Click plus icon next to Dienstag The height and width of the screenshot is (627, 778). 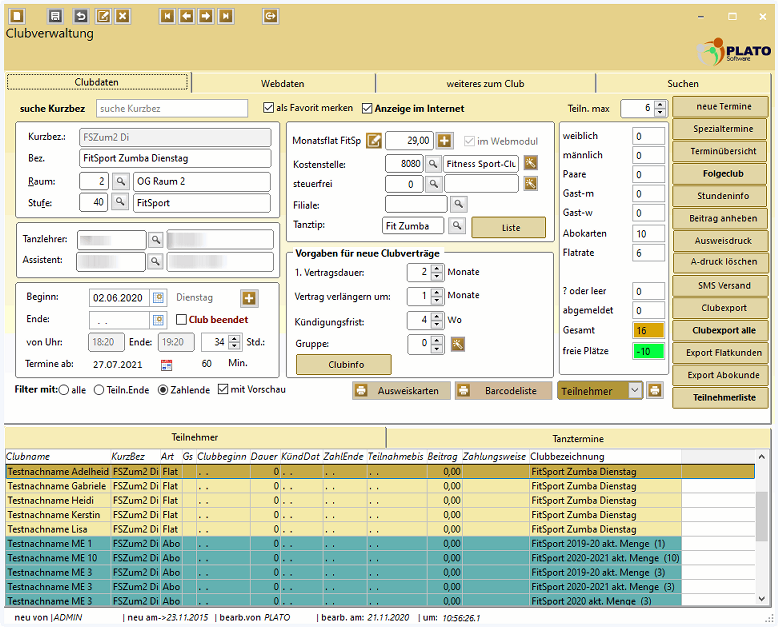tap(249, 298)
